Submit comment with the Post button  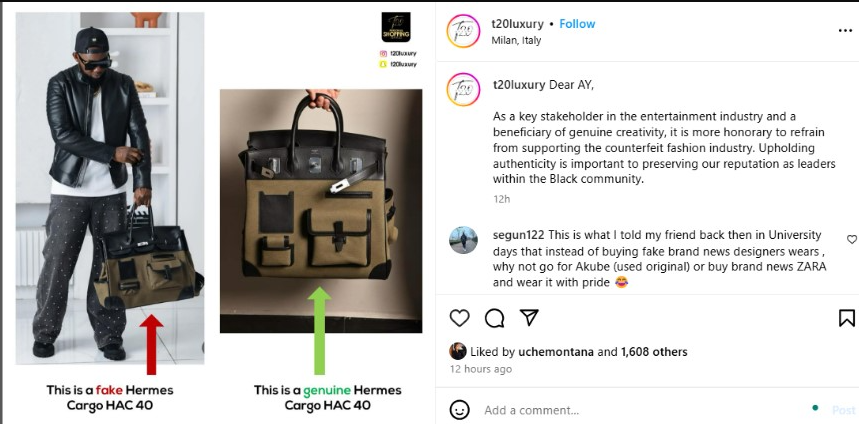(844, 410)
